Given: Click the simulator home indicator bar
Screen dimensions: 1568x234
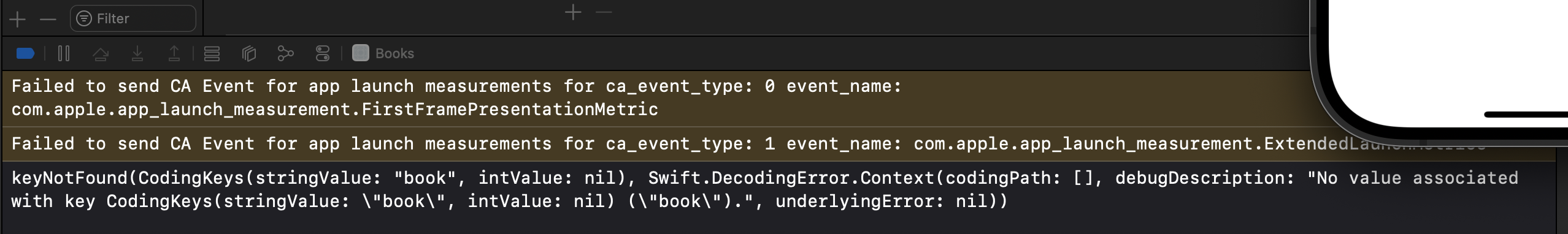Looking at the screenshot, I should pos(1526,115).
